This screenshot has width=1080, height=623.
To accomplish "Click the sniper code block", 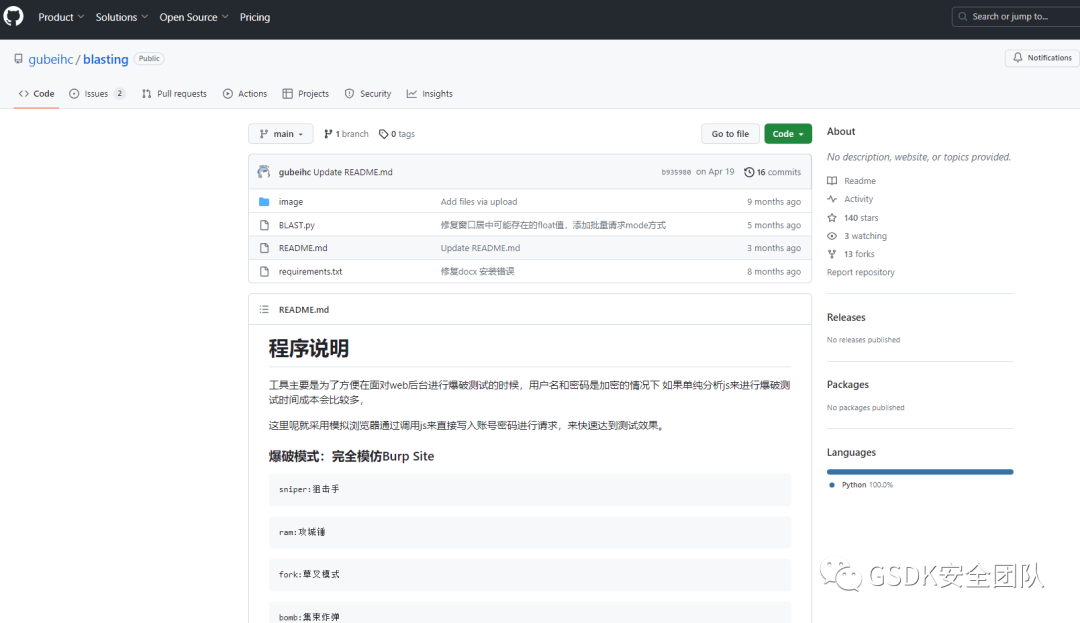I will (x=530, y=489).
